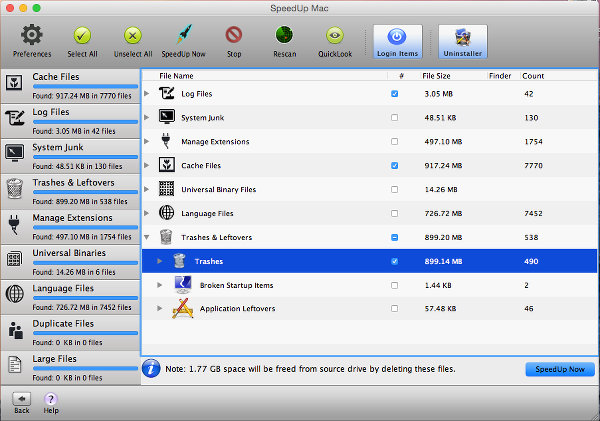Uncheck the Log Files checkbox
This screenshot has width=600, height=421.
click(x=395, y=94)
